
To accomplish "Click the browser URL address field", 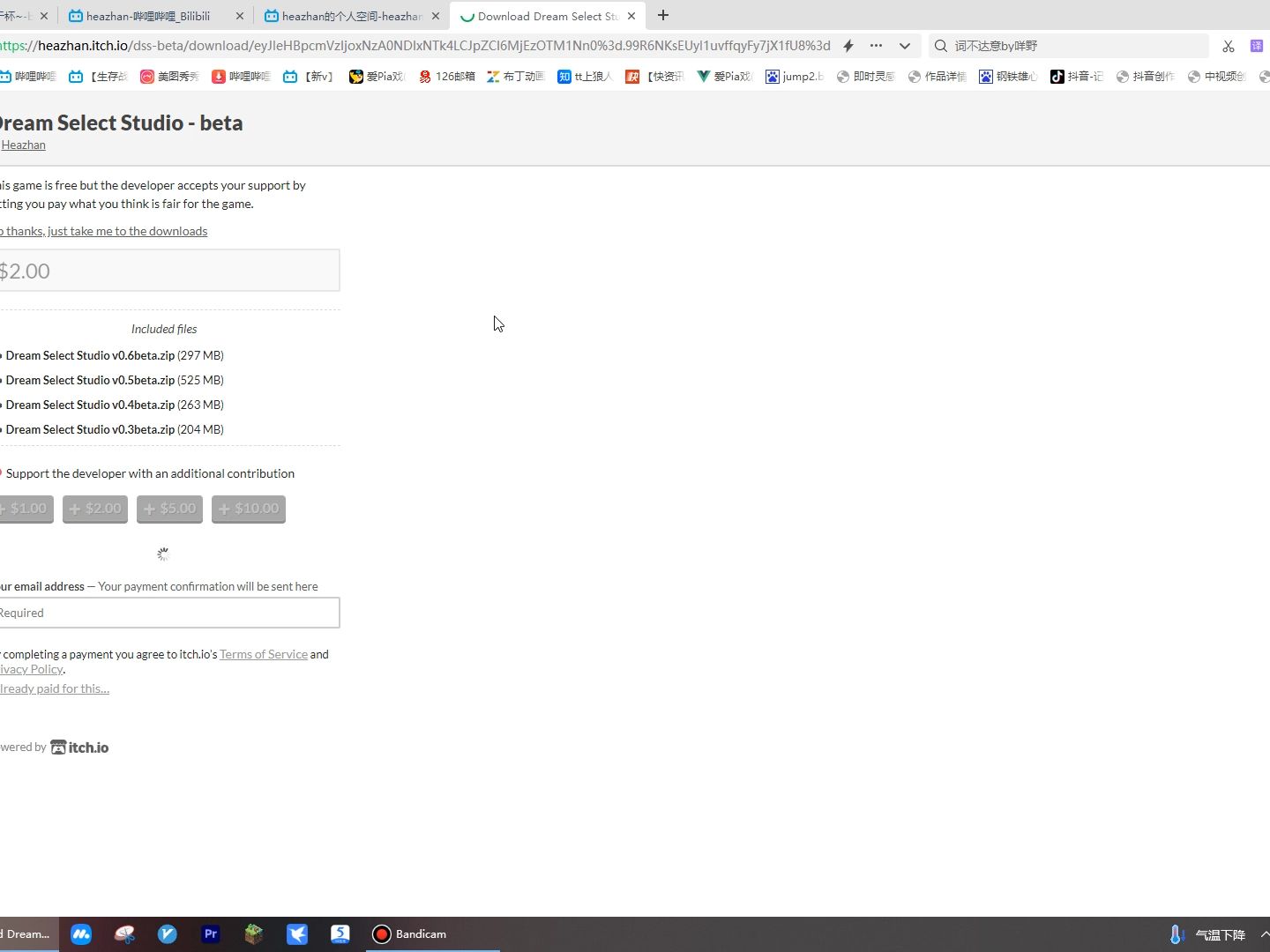I will point(415,46).
